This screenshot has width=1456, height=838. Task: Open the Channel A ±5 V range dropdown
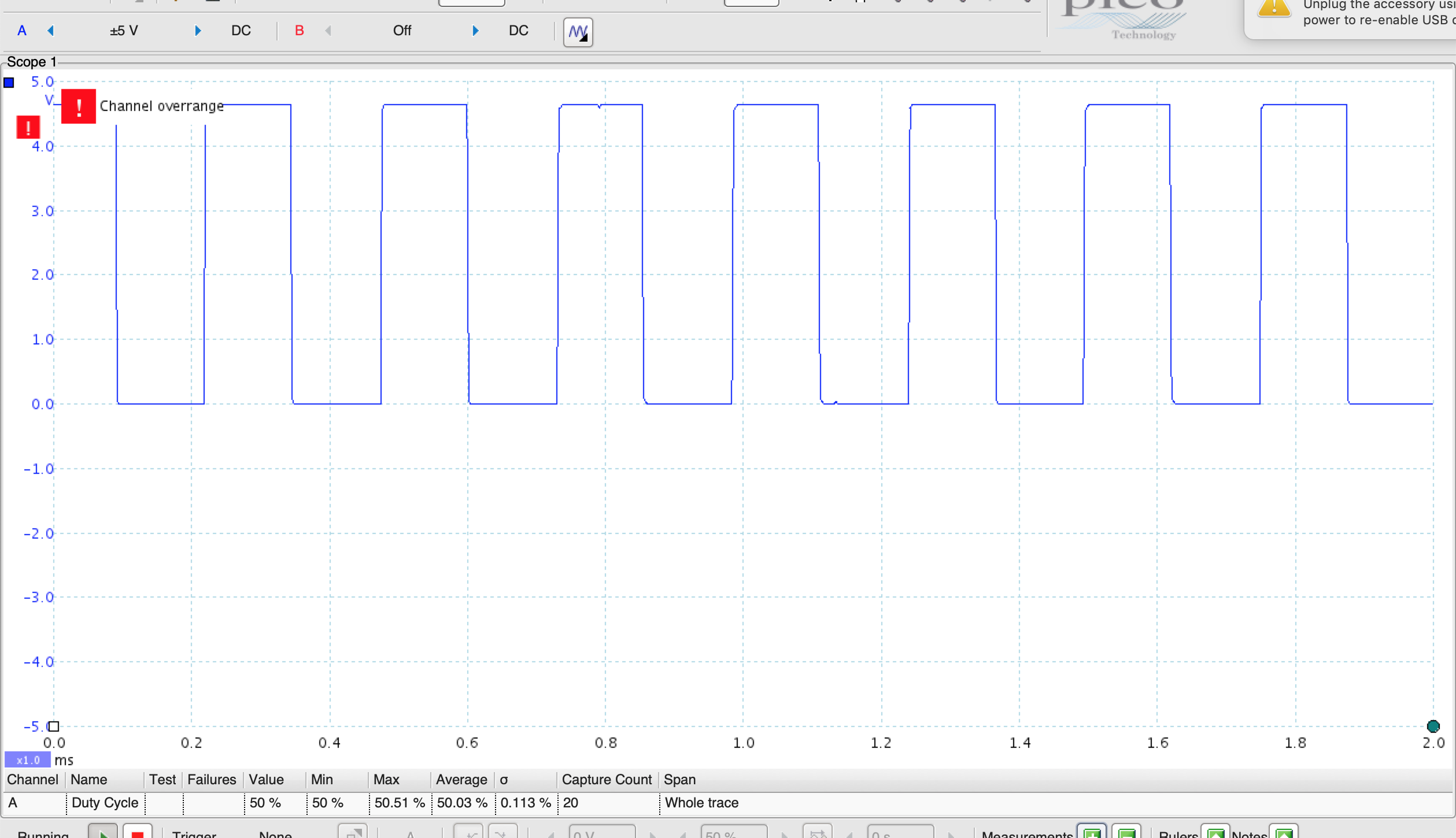[124, 31]
